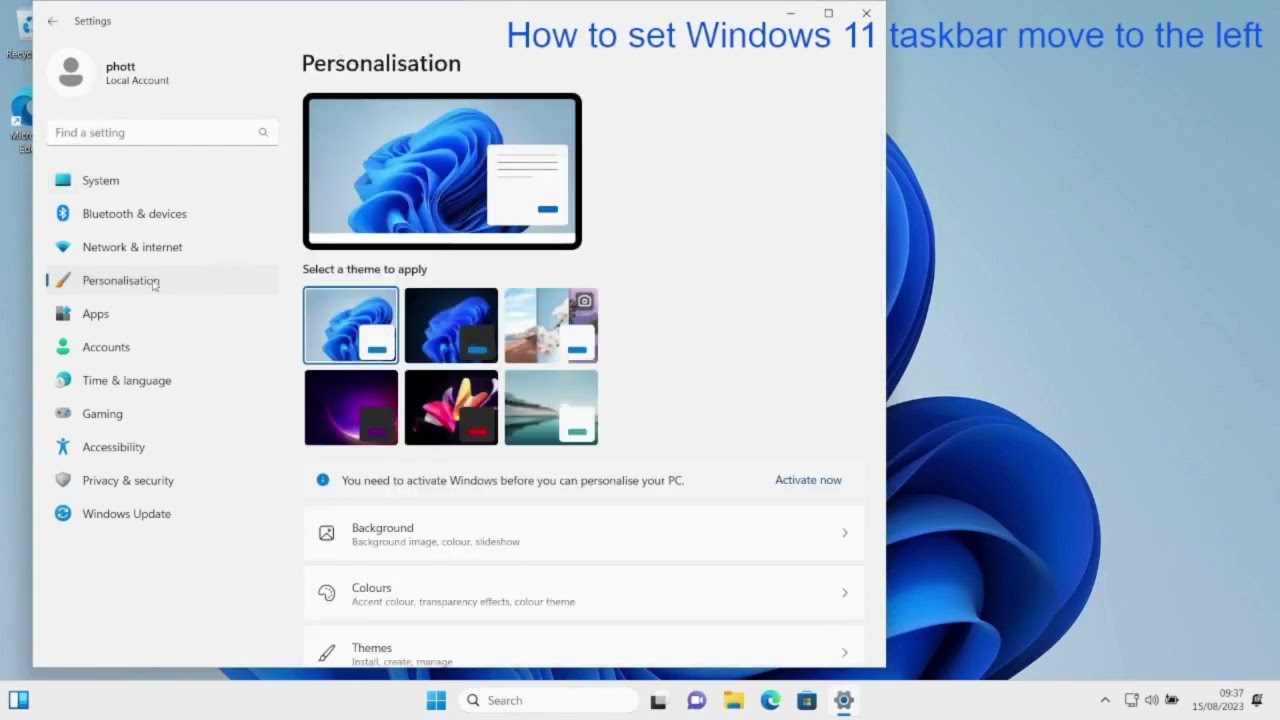Click the Personalisation paintbrush icon

[63, 280]
